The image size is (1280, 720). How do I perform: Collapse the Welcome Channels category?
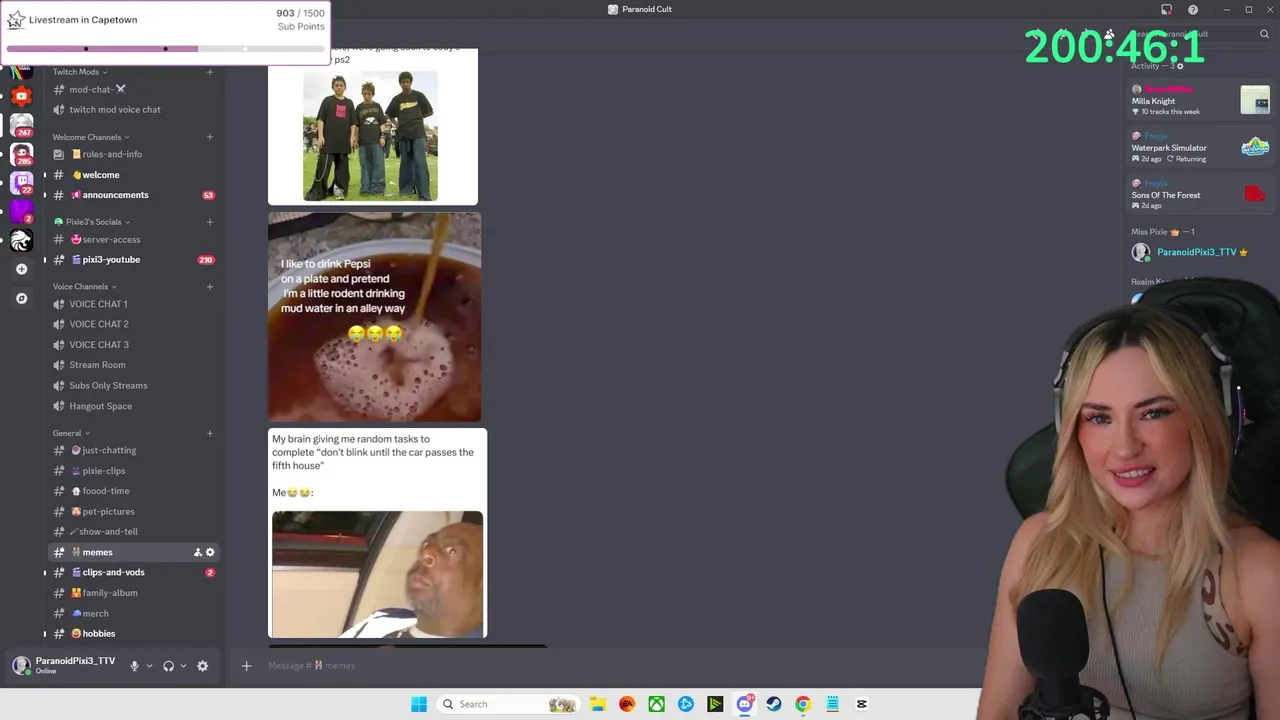pyautogui.click(x=90, y=137)
